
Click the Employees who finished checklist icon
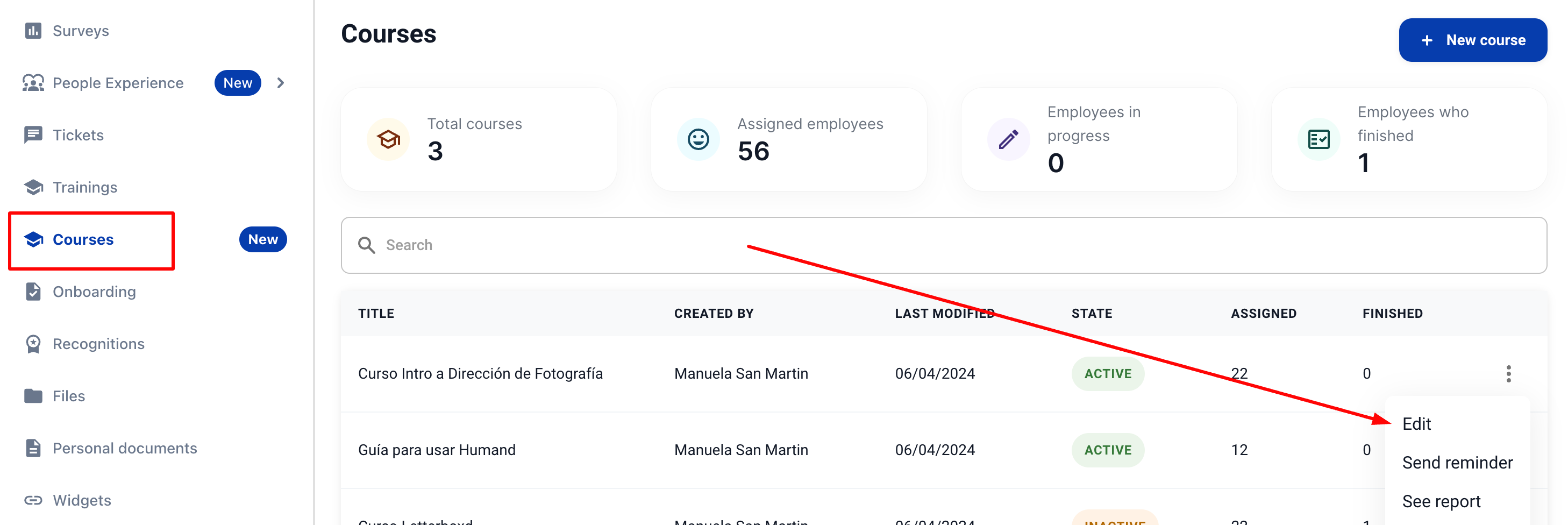pyautogui.click(x=1318, y=139)
